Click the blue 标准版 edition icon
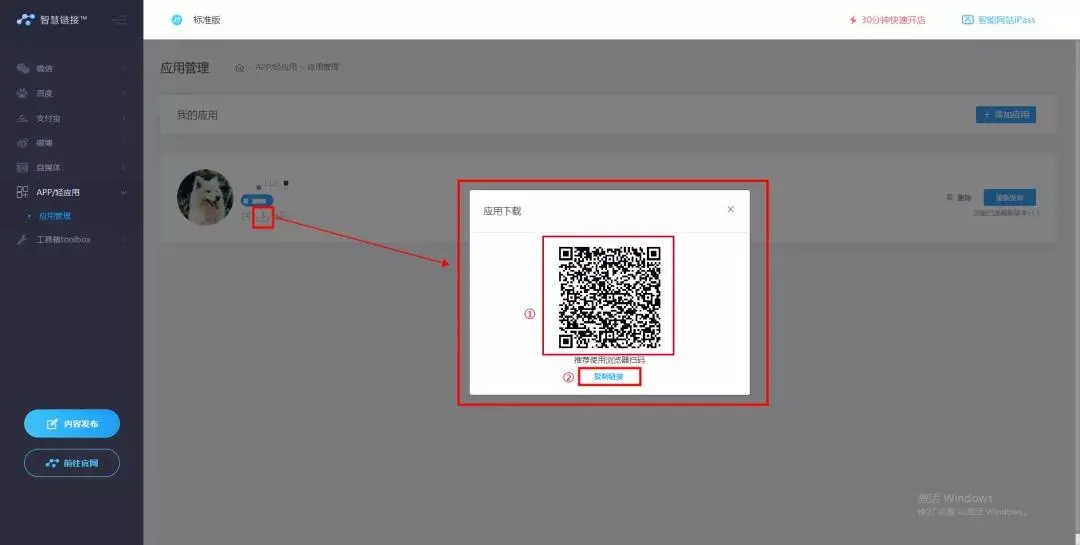 point(177,19)
